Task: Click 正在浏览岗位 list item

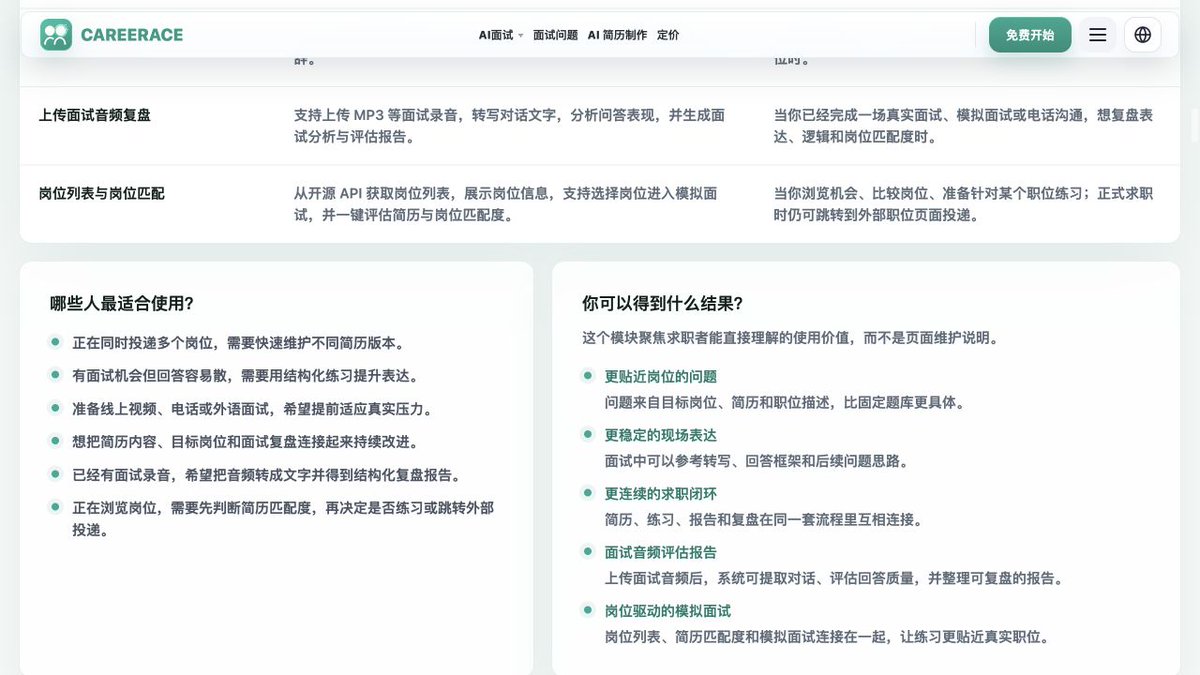Action: click(283, 519)
